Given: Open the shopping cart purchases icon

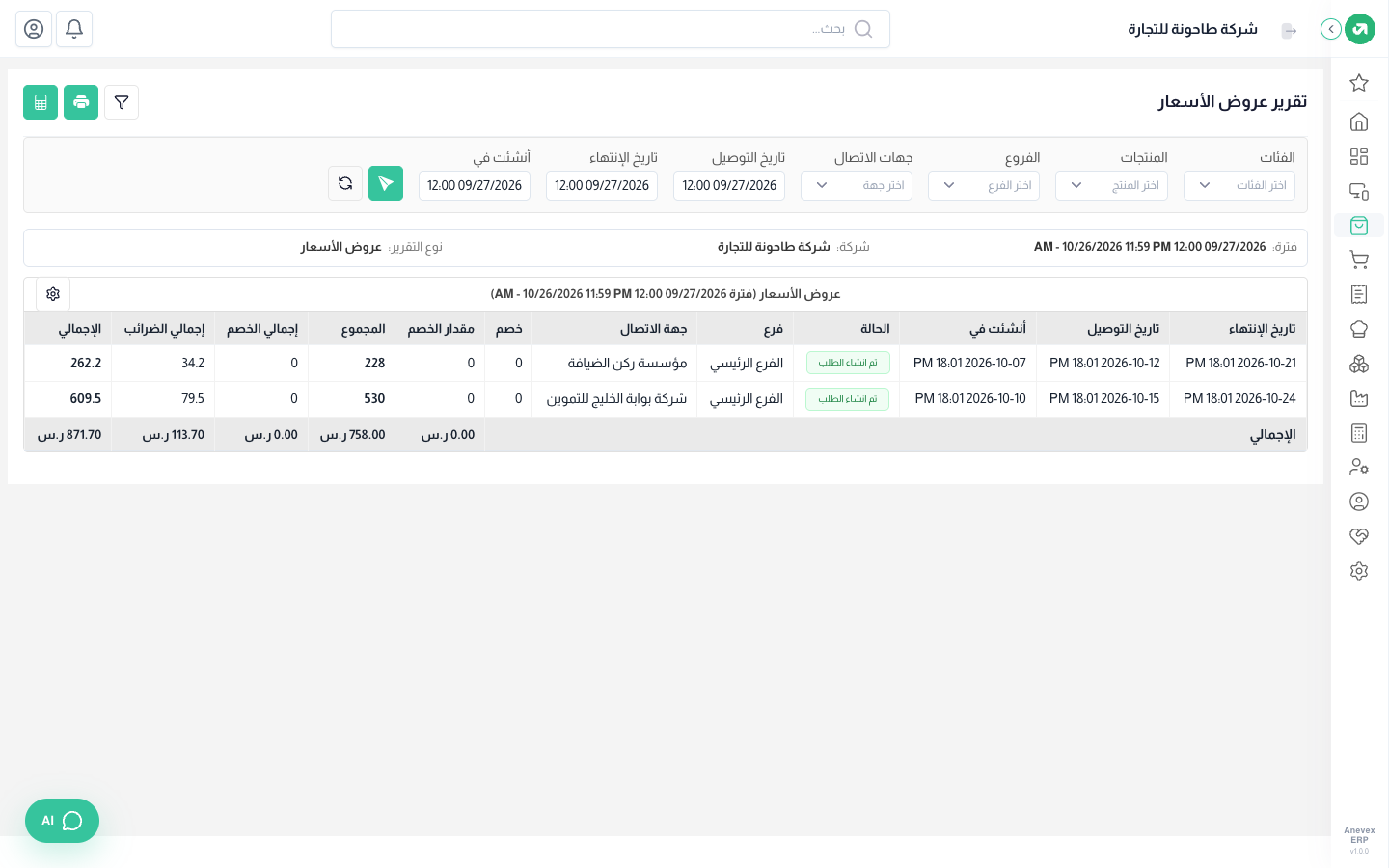Looking at the screenshot, I should click(x=1359, y=259).
